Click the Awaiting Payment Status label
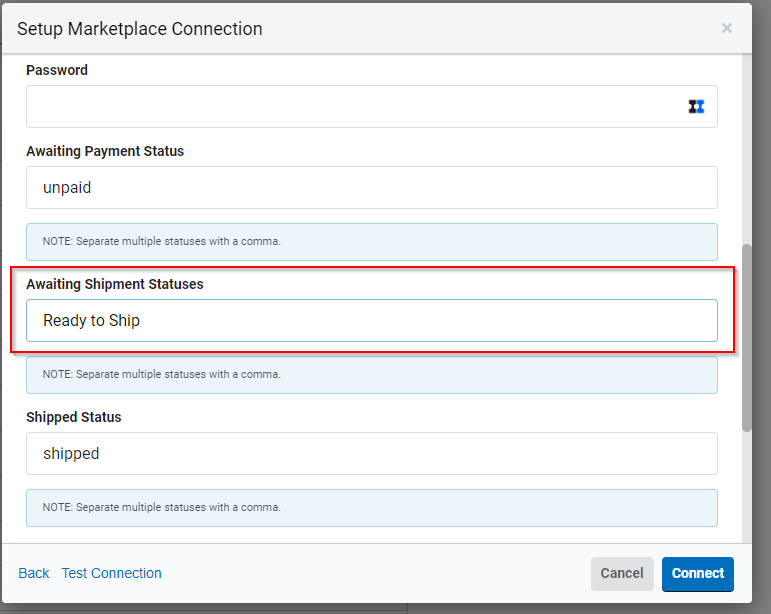This screenshot has height=614, width=771. pyautogui.click(x=105, y=151)
